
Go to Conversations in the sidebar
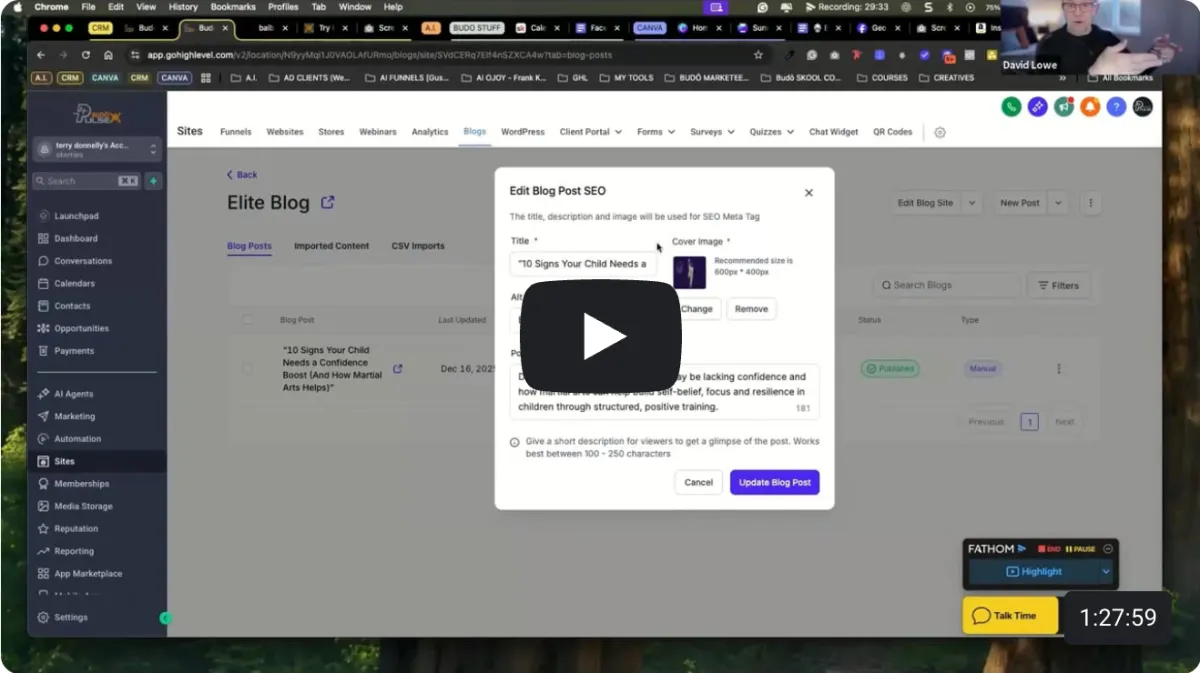pos(83,261)
